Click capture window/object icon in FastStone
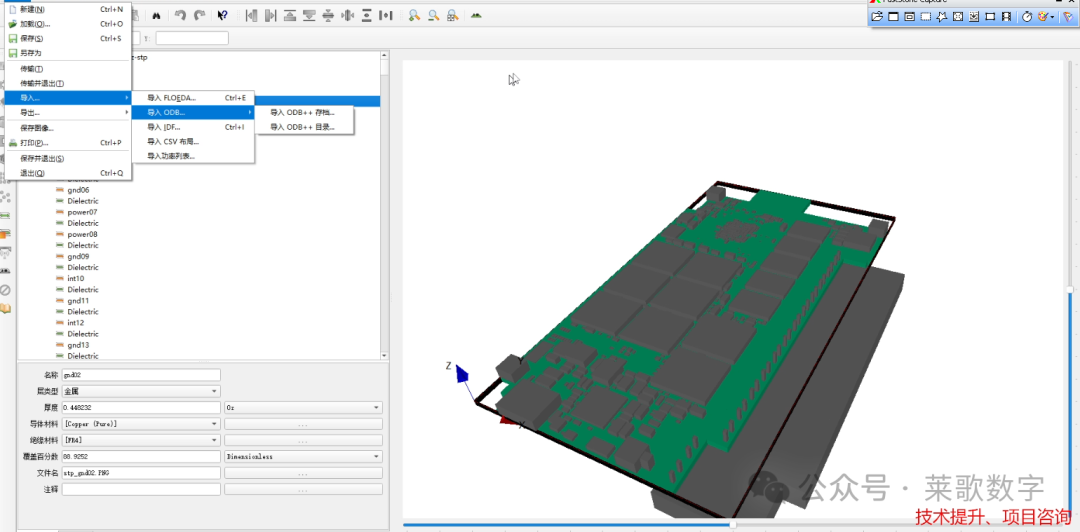 pyautogui.click(x=909, y=17)
